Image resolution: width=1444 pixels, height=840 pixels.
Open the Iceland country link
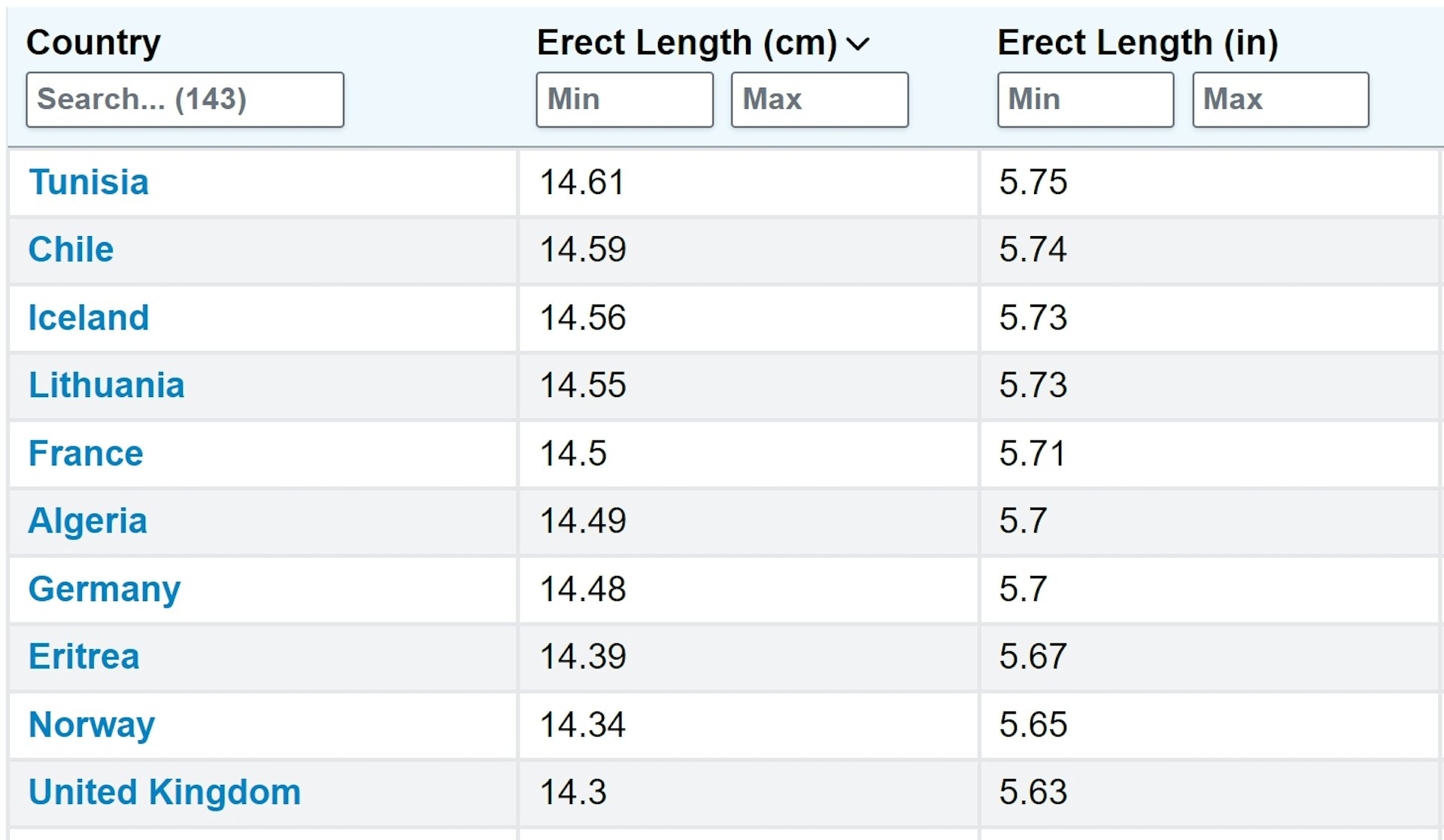89,317
